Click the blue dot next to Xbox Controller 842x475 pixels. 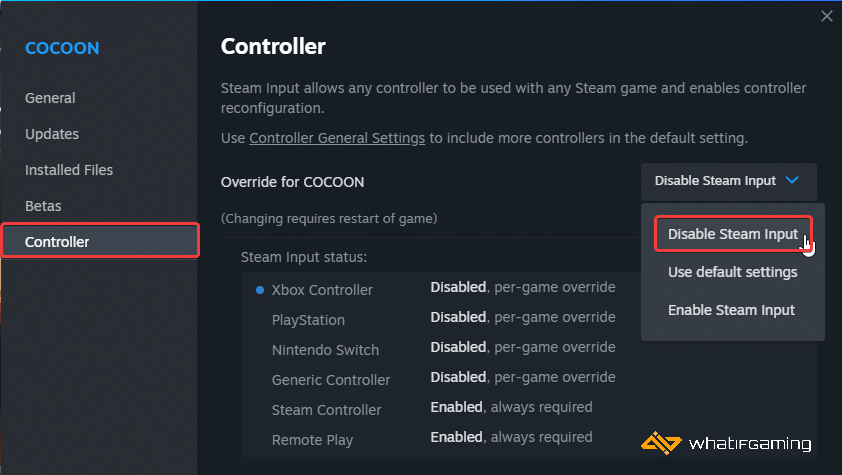pyautogui.click(x=260, y=290)
